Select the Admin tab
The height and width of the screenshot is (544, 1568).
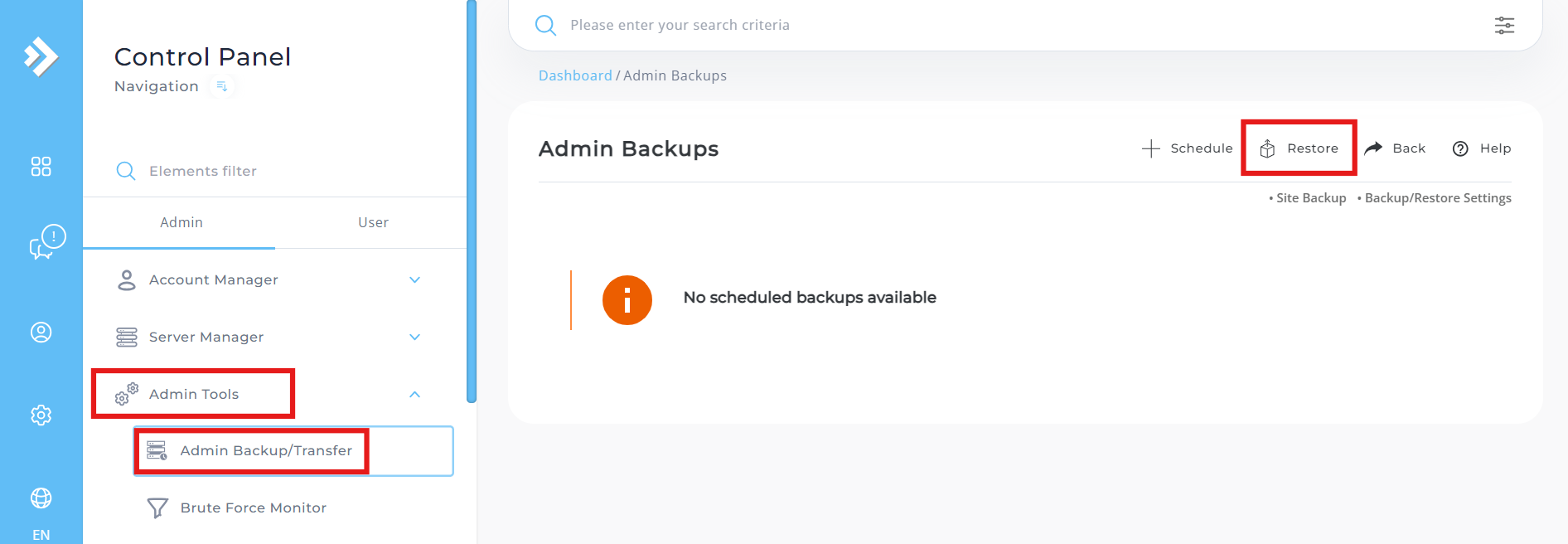coord(181,222)
